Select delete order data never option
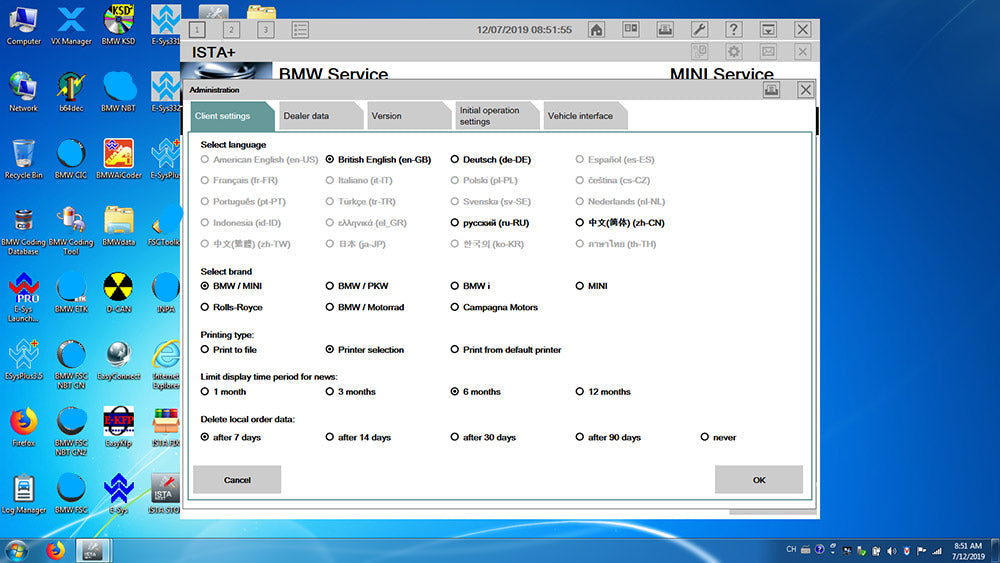 point(705,437)
